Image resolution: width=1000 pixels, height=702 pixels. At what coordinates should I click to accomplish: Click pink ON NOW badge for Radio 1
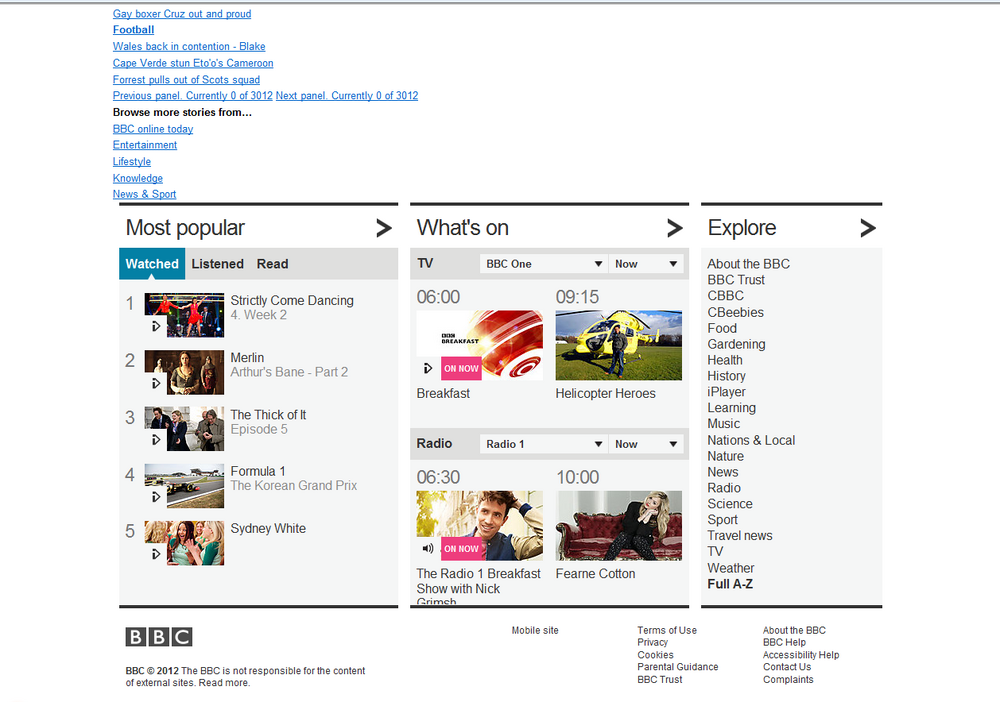pyautogui.click(x=461, y=548)
